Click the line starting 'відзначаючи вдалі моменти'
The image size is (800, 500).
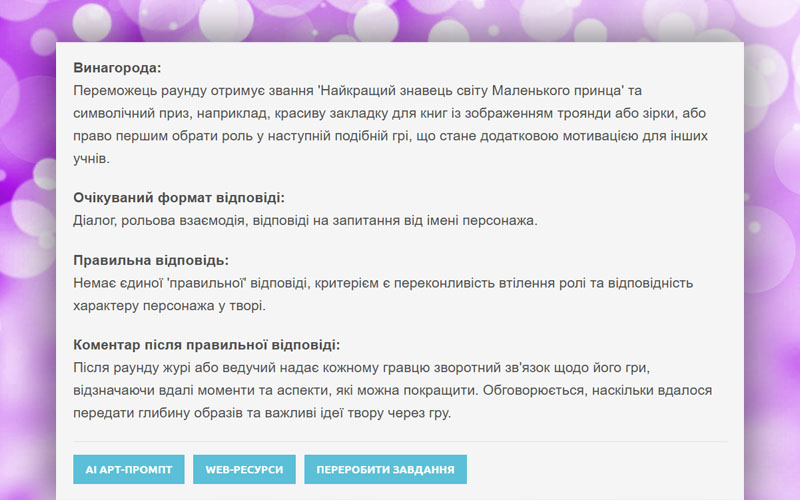(392, 390)
